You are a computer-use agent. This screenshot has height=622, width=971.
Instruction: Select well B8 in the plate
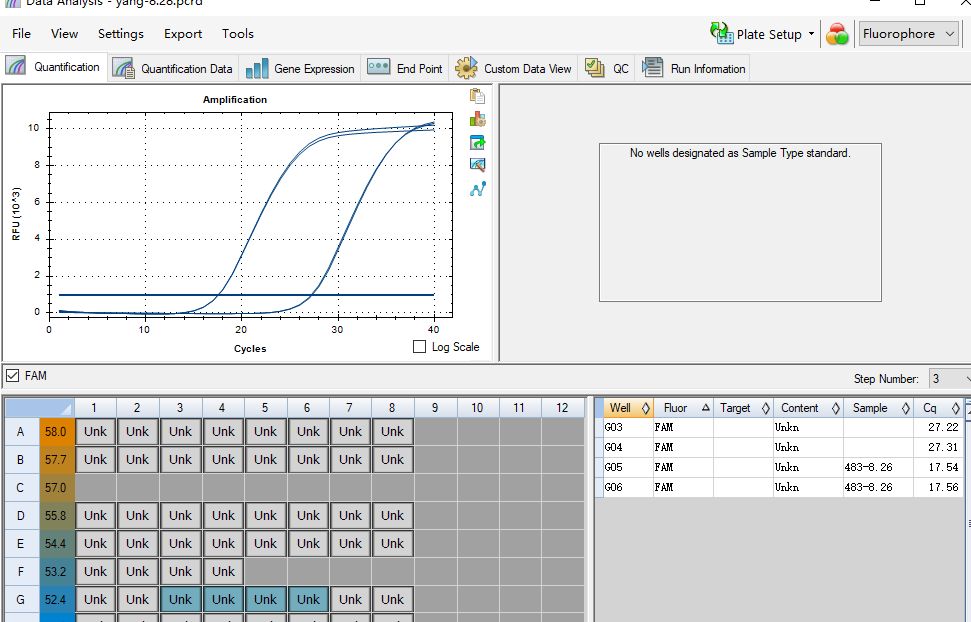pos(393,460)
